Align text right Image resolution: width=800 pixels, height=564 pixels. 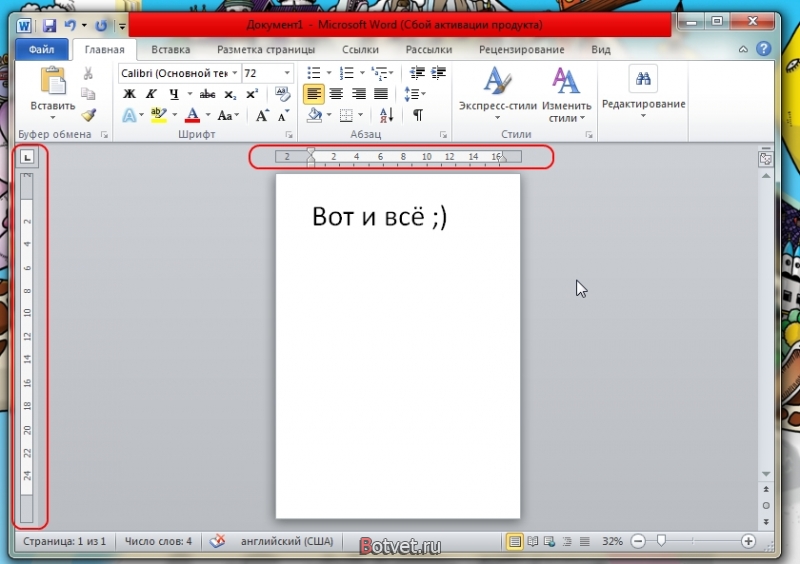click(x=359, y=94)
